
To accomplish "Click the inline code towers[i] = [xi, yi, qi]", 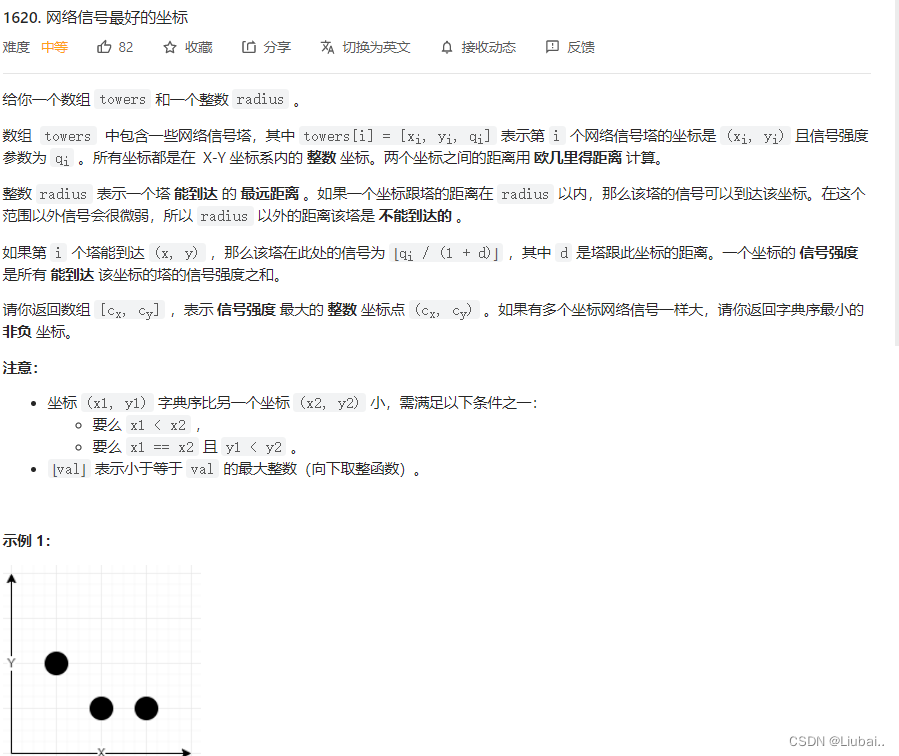I will 397,136.
